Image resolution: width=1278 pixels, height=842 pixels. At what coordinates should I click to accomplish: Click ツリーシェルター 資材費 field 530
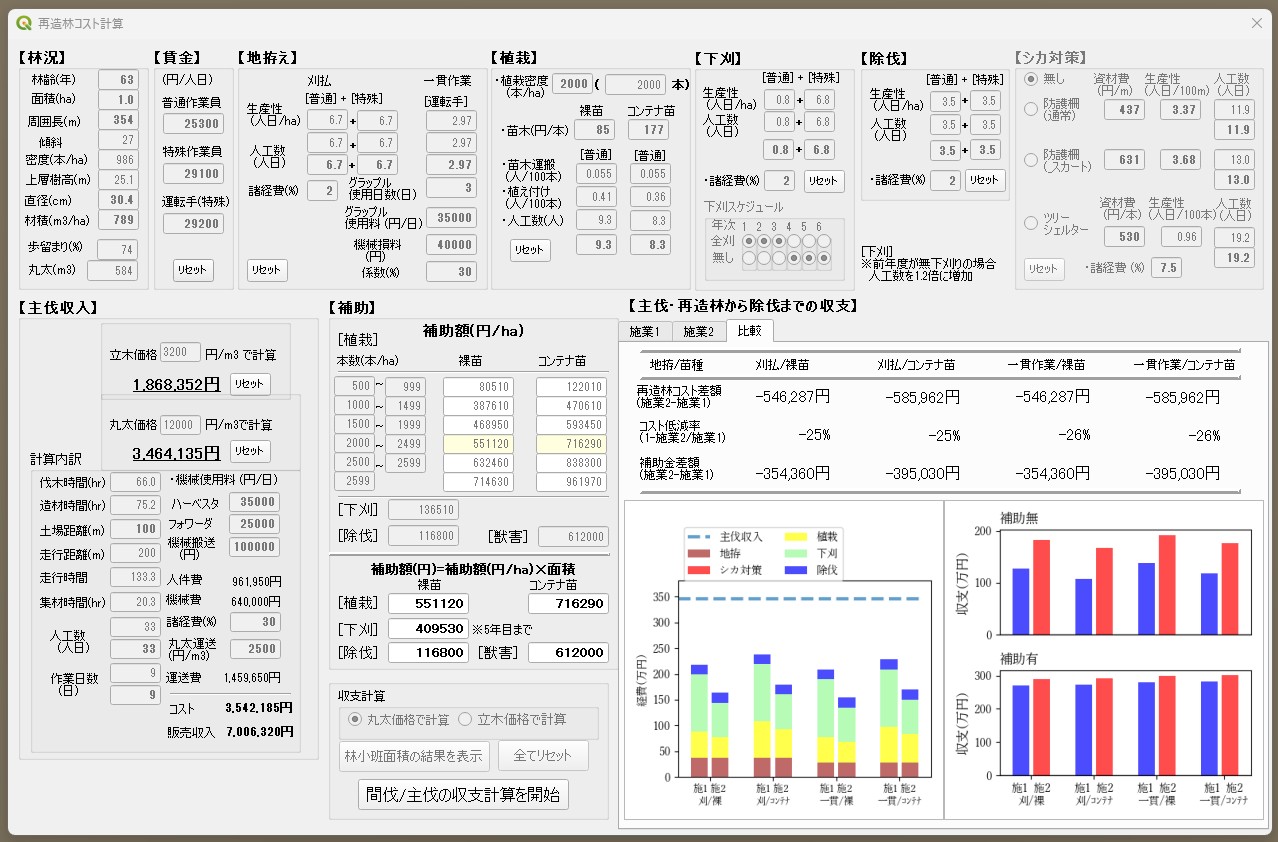[x=1124, y=237]
